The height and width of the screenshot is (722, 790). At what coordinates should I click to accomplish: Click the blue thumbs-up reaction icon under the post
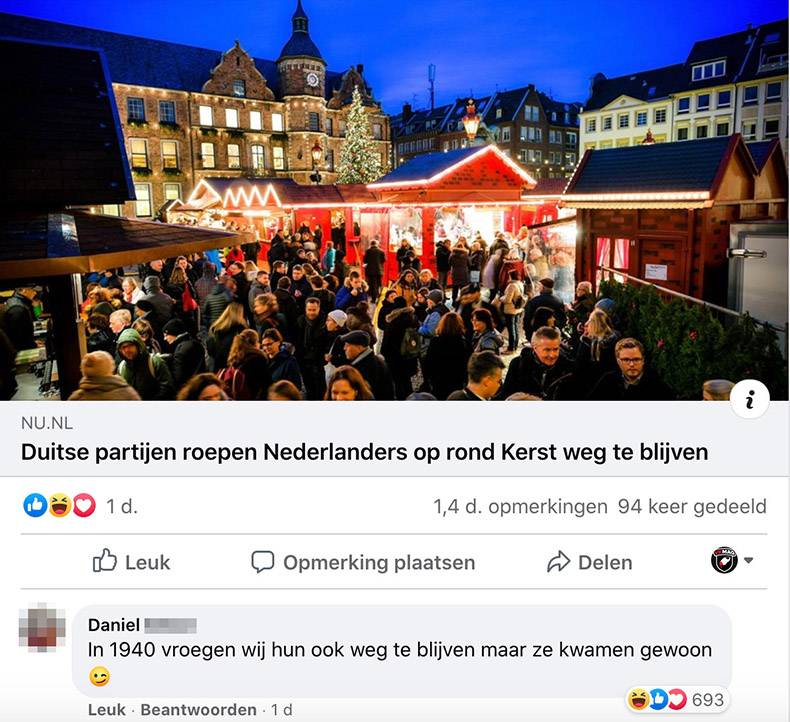(35, 505)
